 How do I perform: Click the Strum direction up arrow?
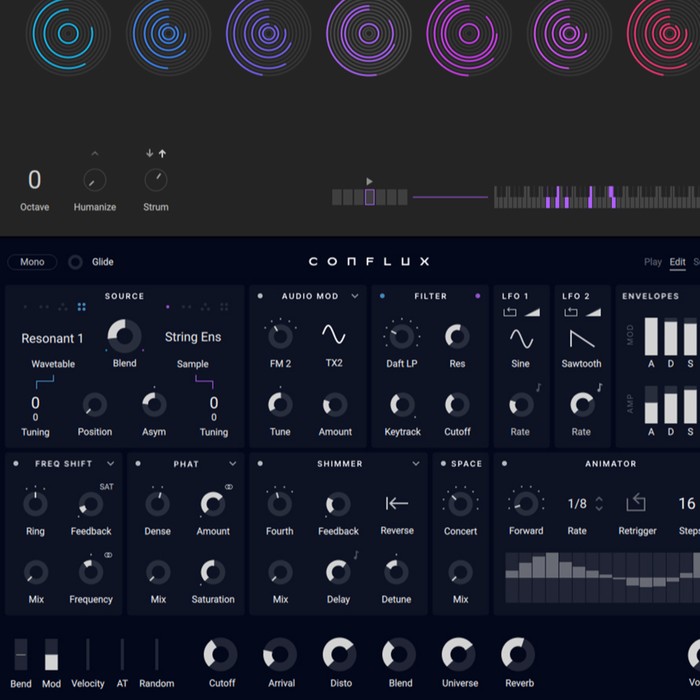[162, 154]
